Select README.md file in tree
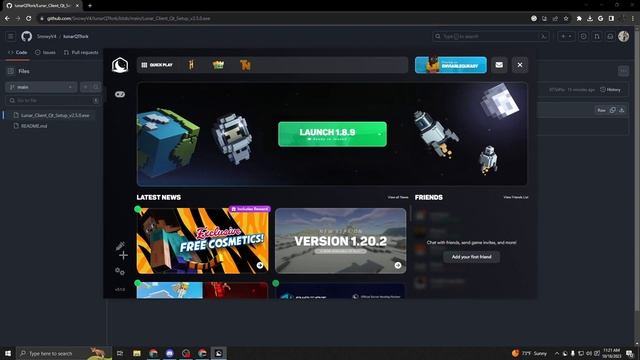 coord(34,126)
